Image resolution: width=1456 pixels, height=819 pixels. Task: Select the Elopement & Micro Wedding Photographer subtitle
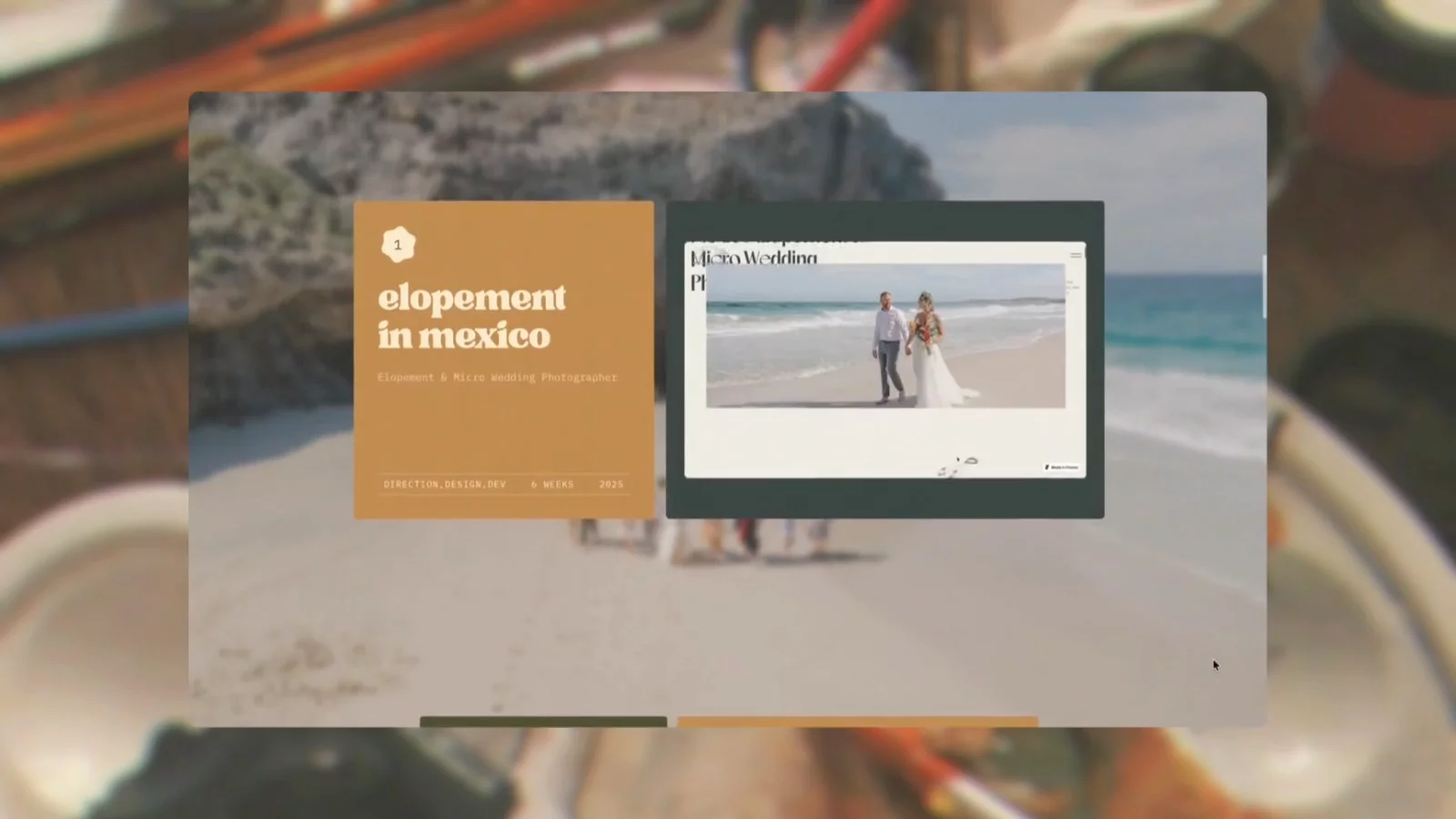tap(497, 377)
